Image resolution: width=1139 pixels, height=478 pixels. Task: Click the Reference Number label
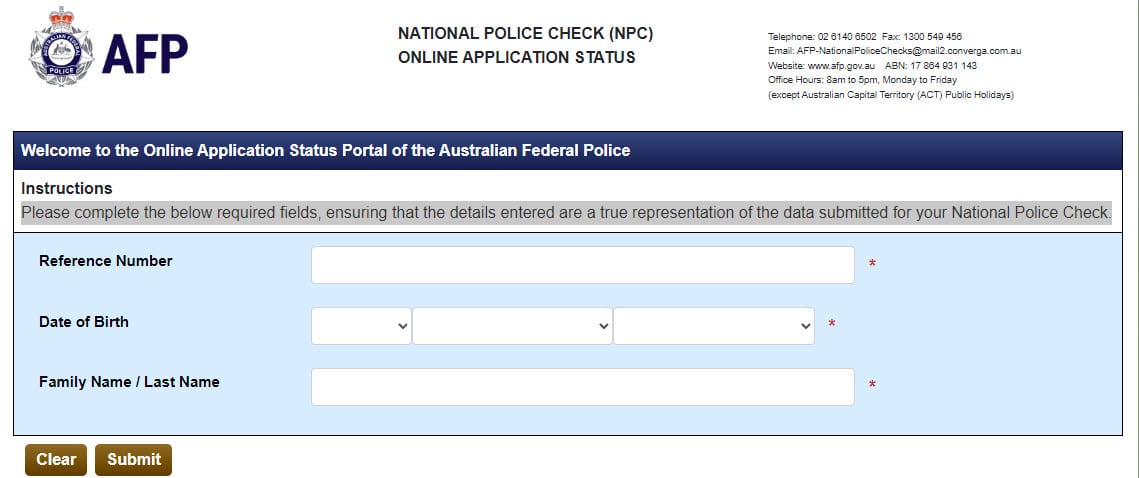(106, 261)
